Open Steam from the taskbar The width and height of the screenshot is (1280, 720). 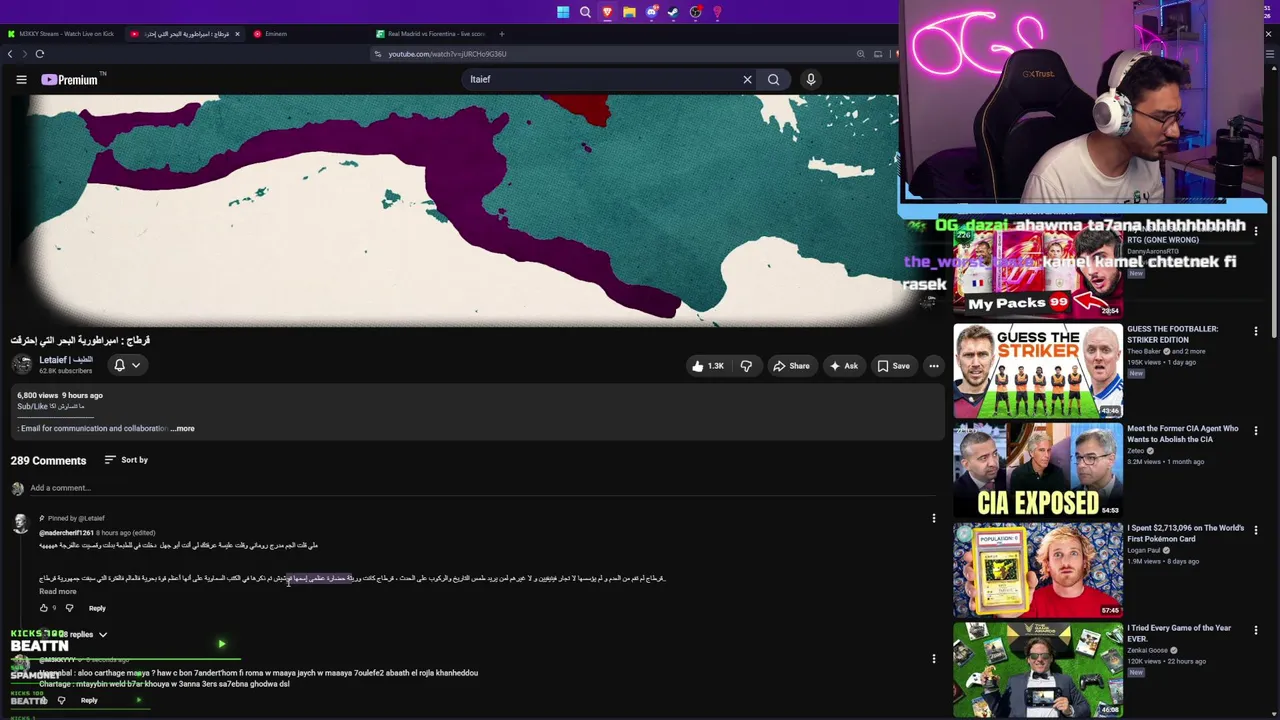click(673, 12)
